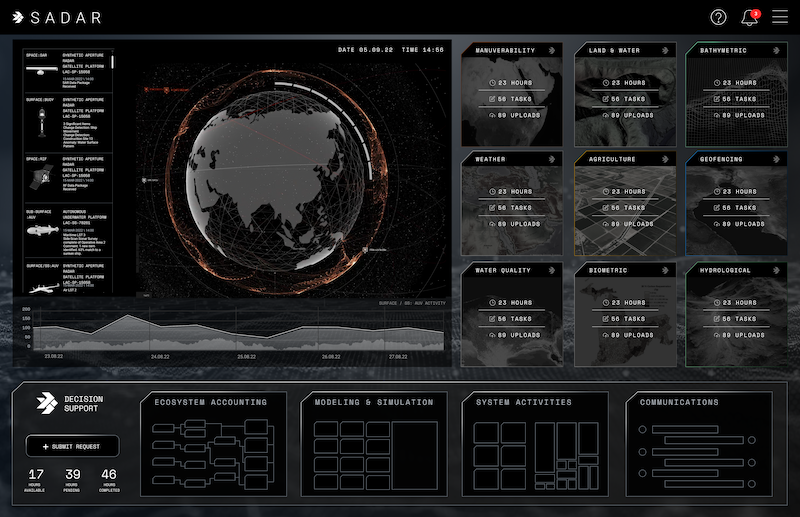The image size is (800, 517).
Task: Click the tasks icon on Biometric card
Action: pyautogui.click(x=606, y=319)
